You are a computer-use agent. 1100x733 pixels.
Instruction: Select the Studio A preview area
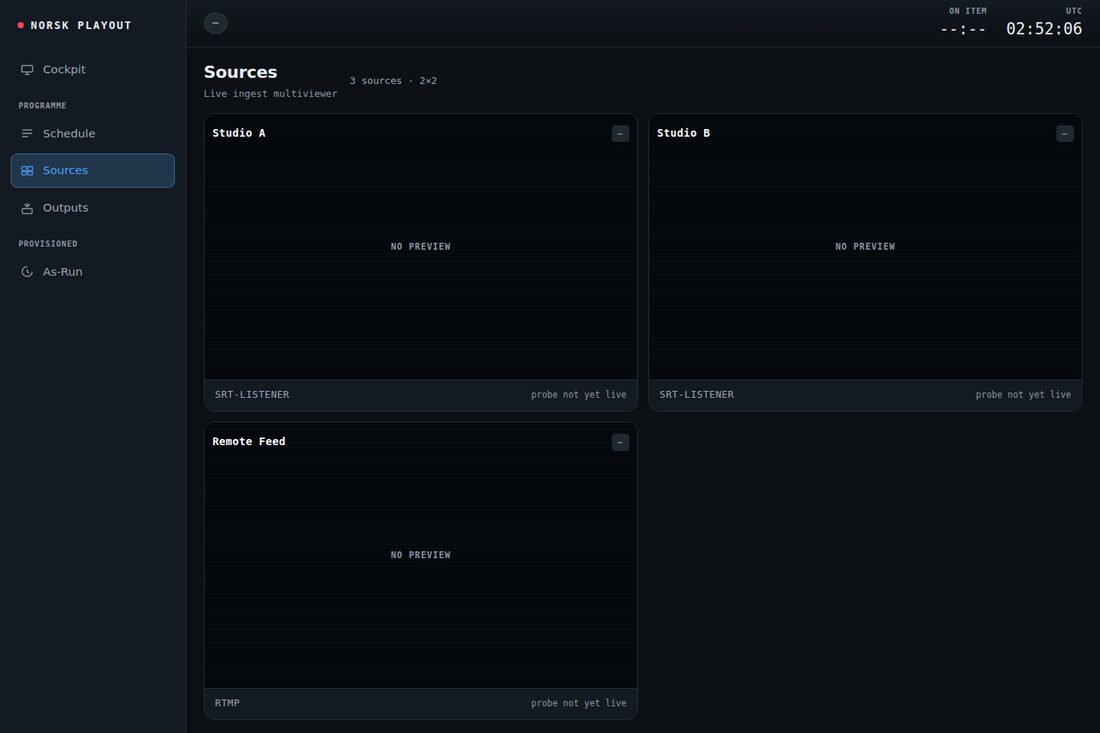pos(420,247)
